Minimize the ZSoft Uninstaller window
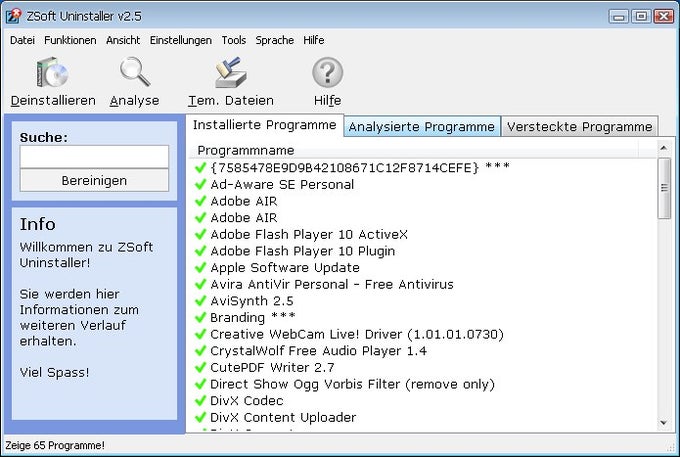Screen dimensions: 680x457 (x=618, y=16)
